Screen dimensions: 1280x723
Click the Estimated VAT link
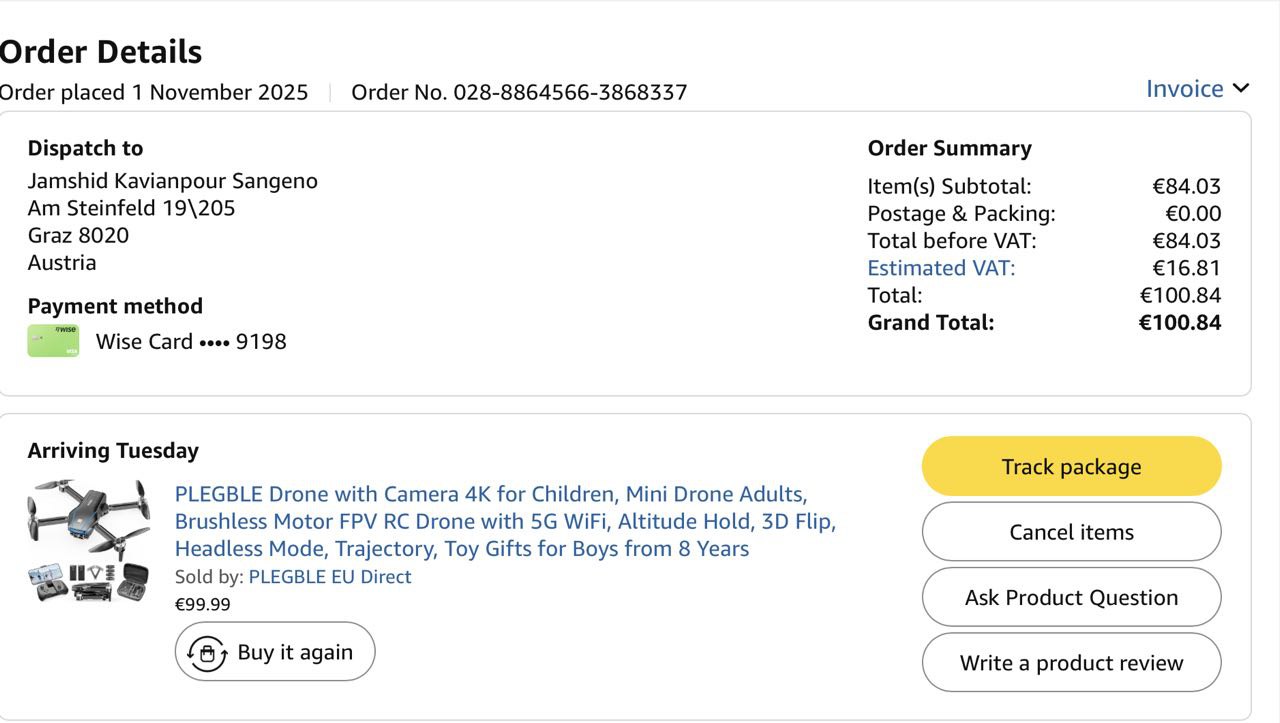pyautogui.click(x=941, y=268)
